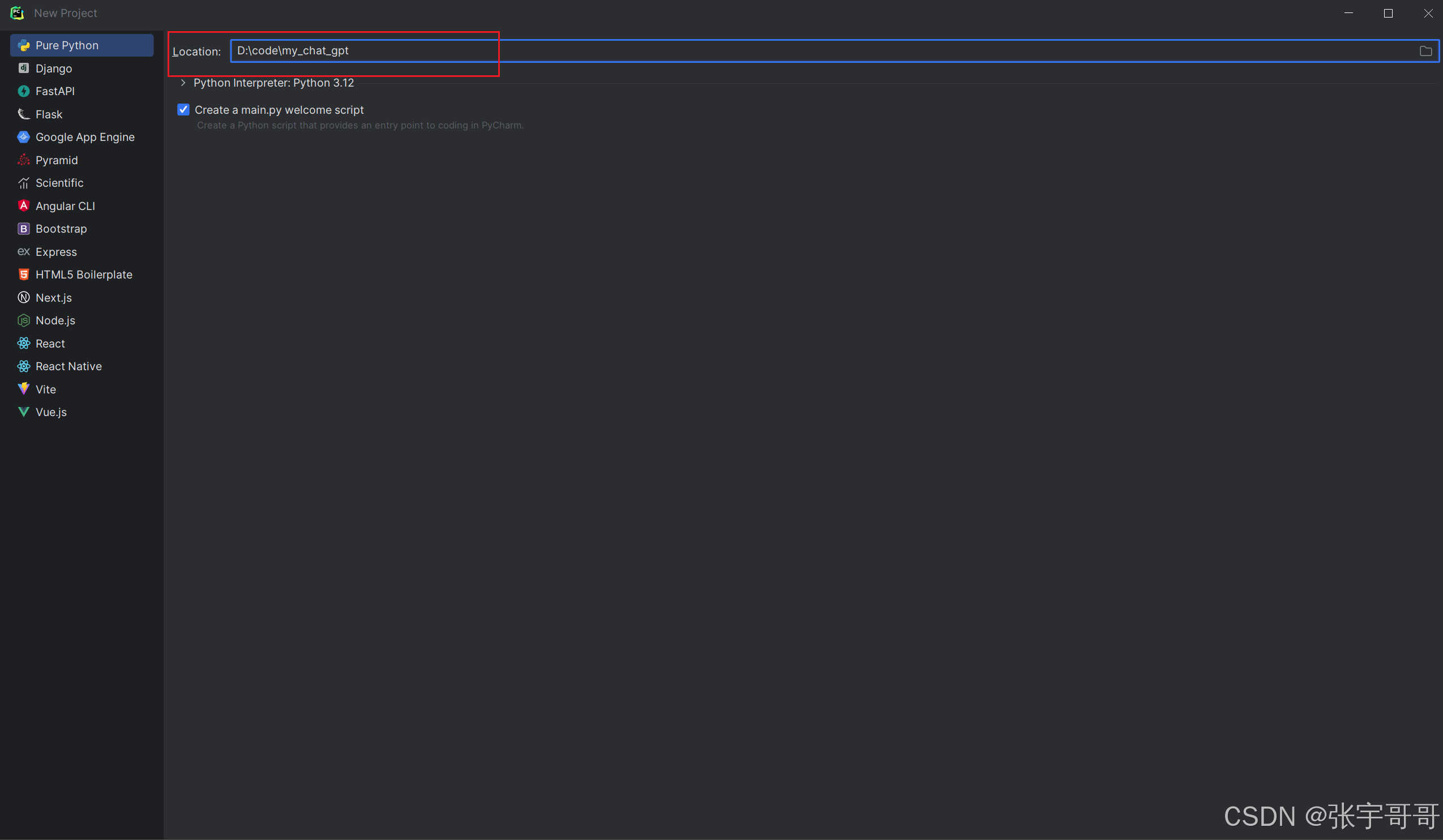The image size is (1443, 840).
Task: Click the React Native atom icon
Action: [x=23, y=366]
